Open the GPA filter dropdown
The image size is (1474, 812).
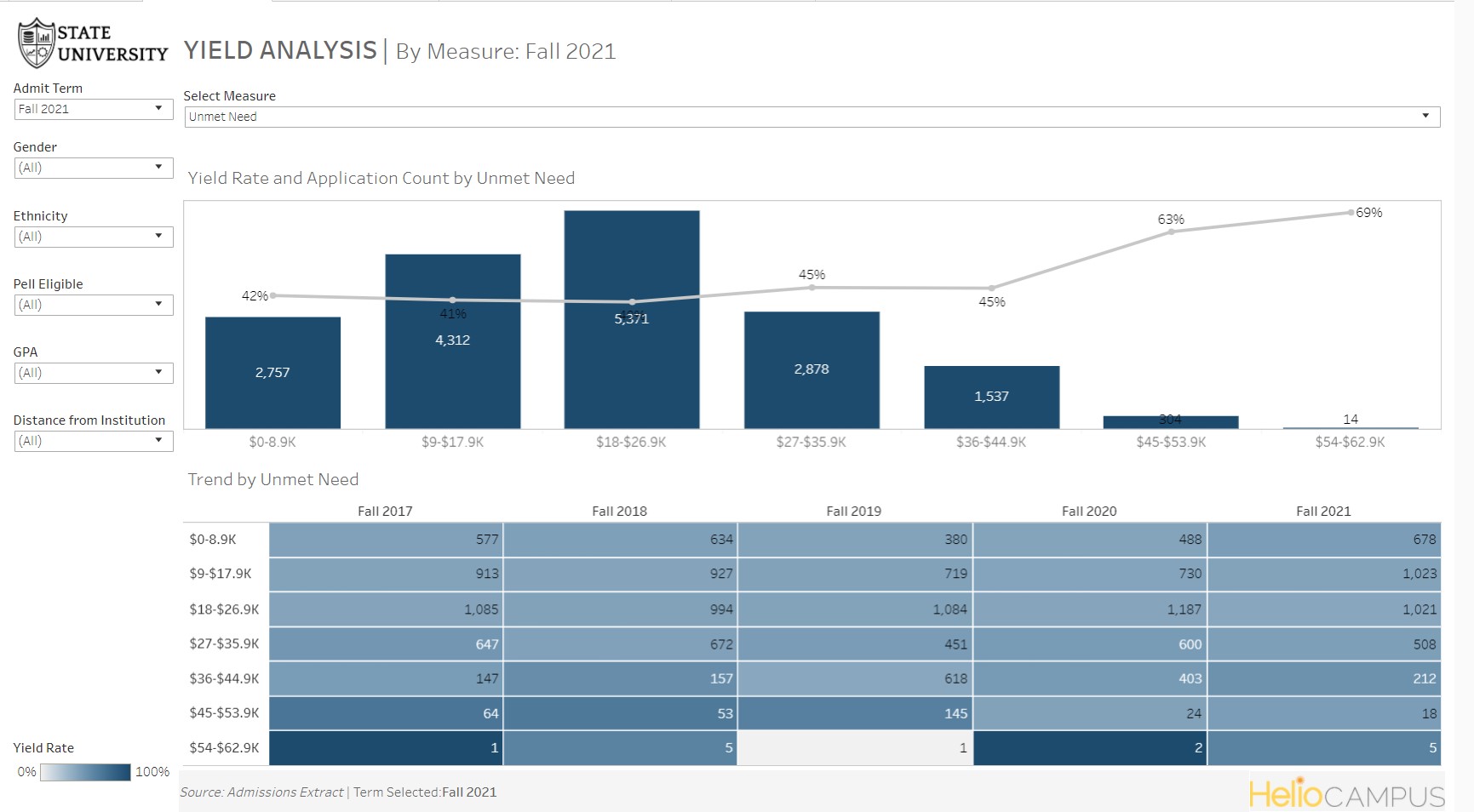93,373
